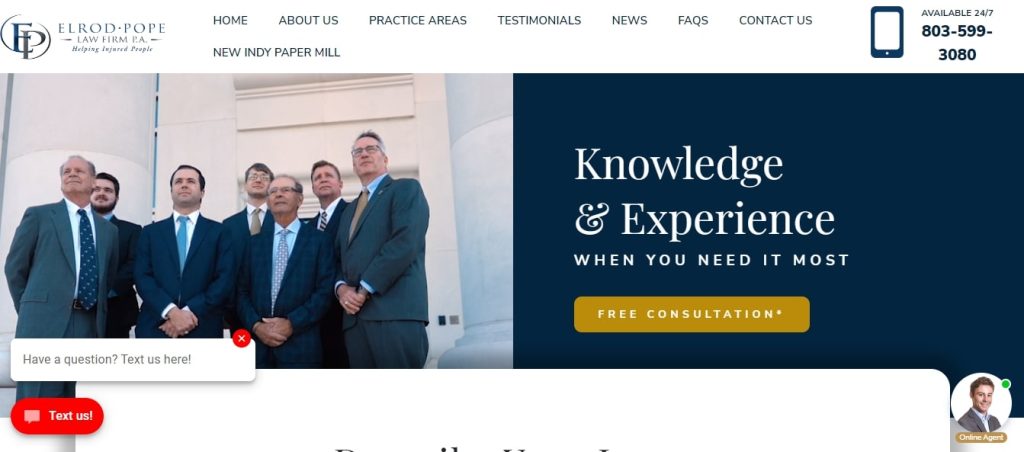Viewport: 1024px width, 452px height.
Task: Call the 803-599-3080 phone number link
Action: coord(957,42)
